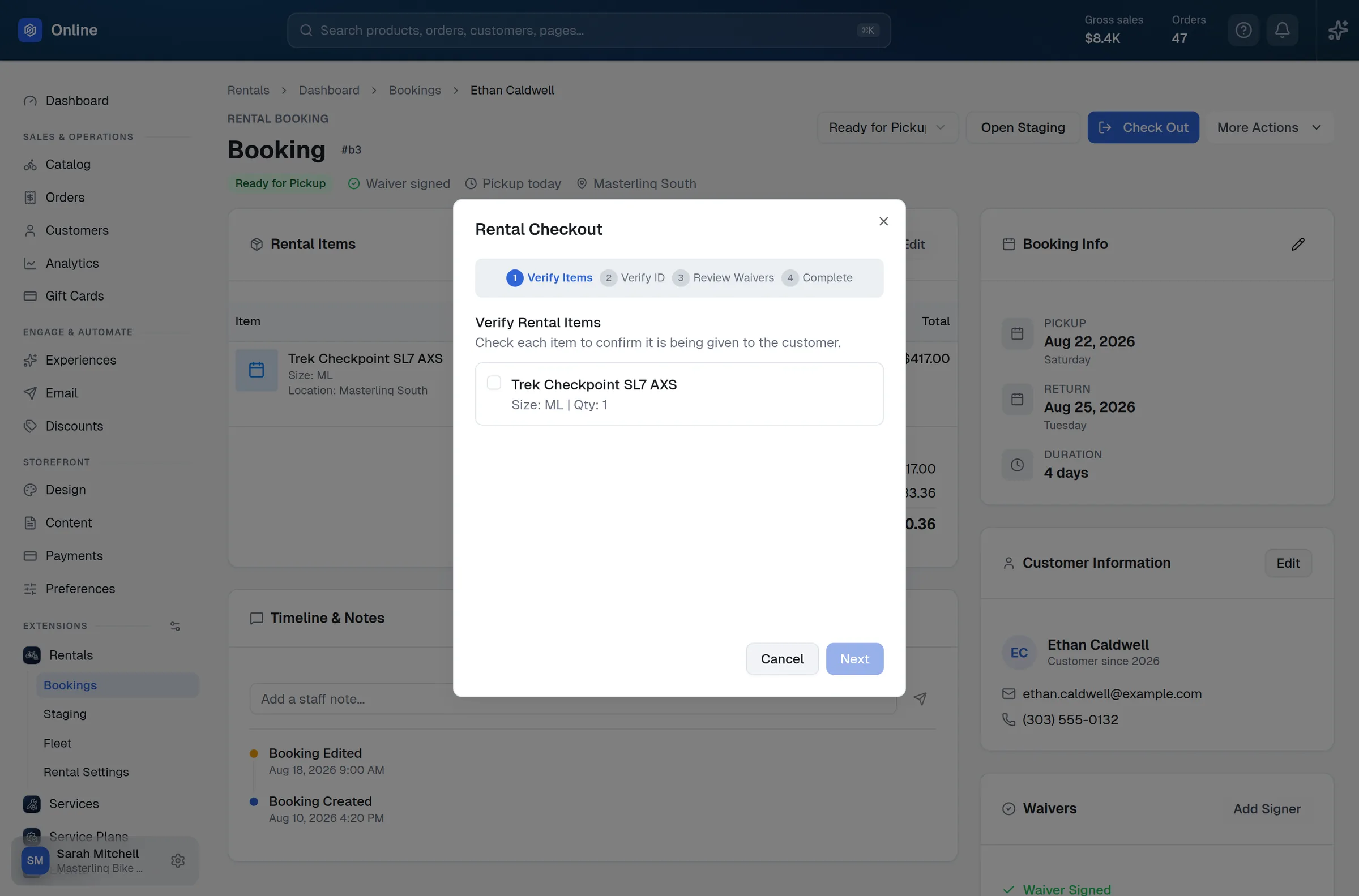The image size is (1359, 896).
Task: Click the user settings gear icon
Action: tap(178, 861)
